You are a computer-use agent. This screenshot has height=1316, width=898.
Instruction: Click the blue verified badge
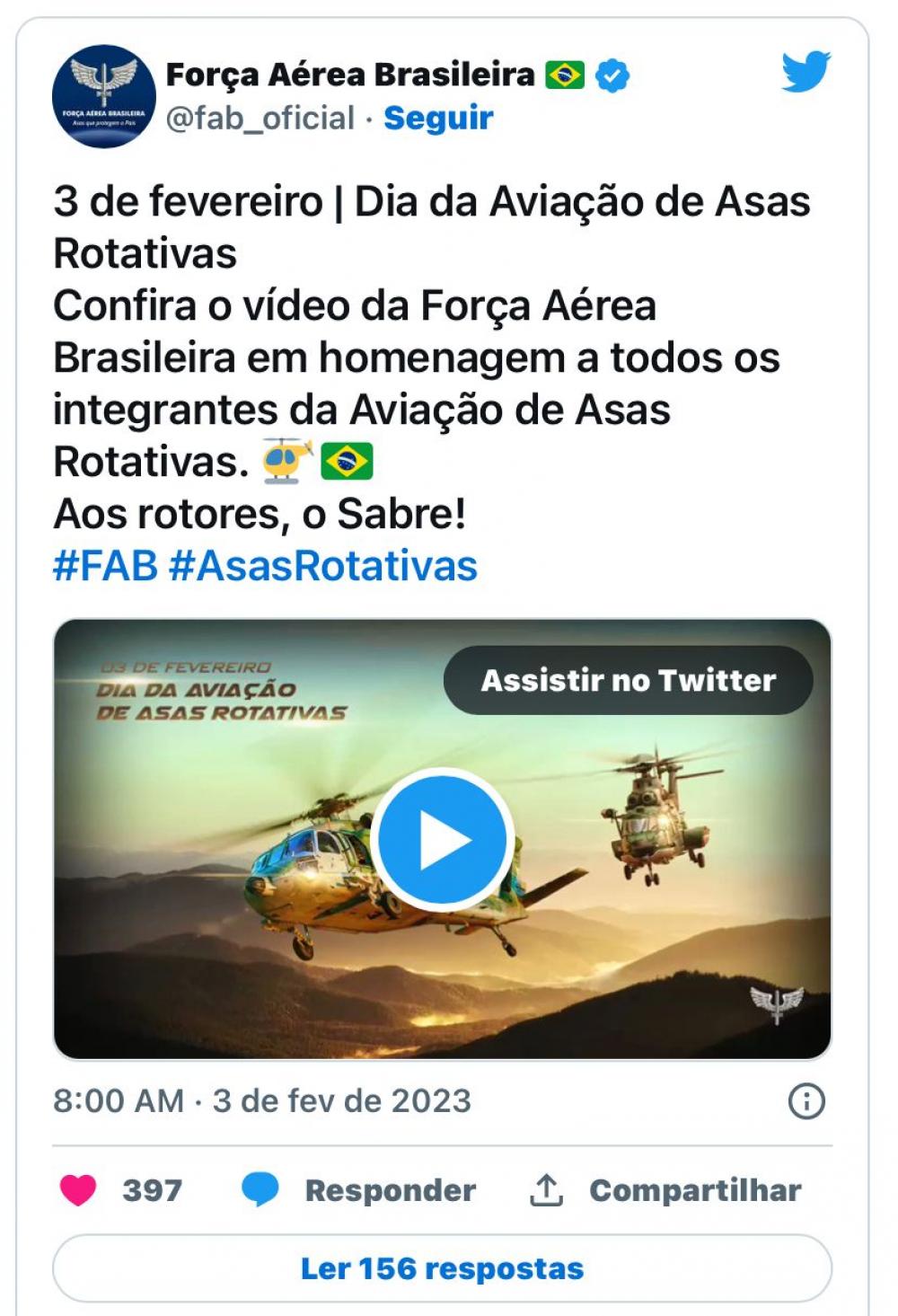pyautogui.click(x=613, y=75)
